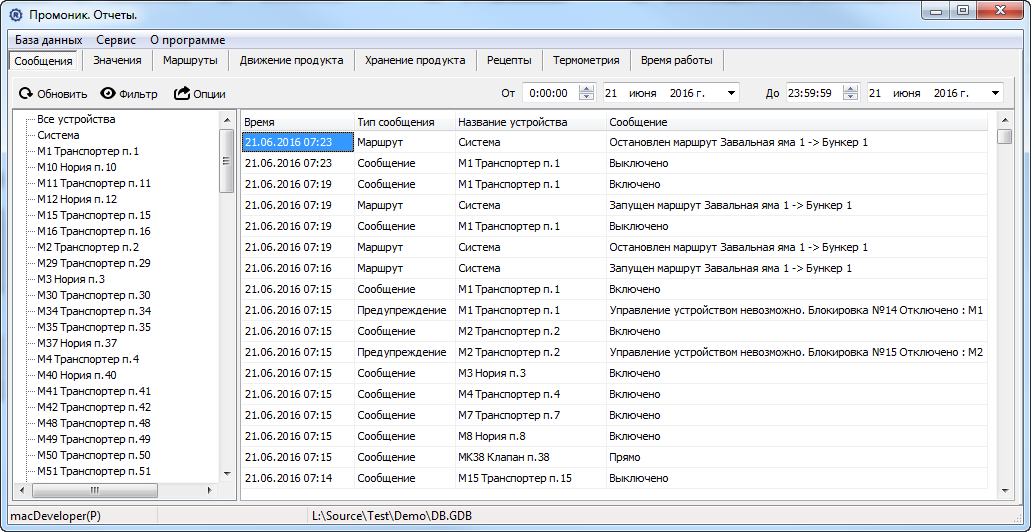Screen dimensions: 1031x532
Task: Switch to the Время работы tab
Action: (x=677, y=60)
